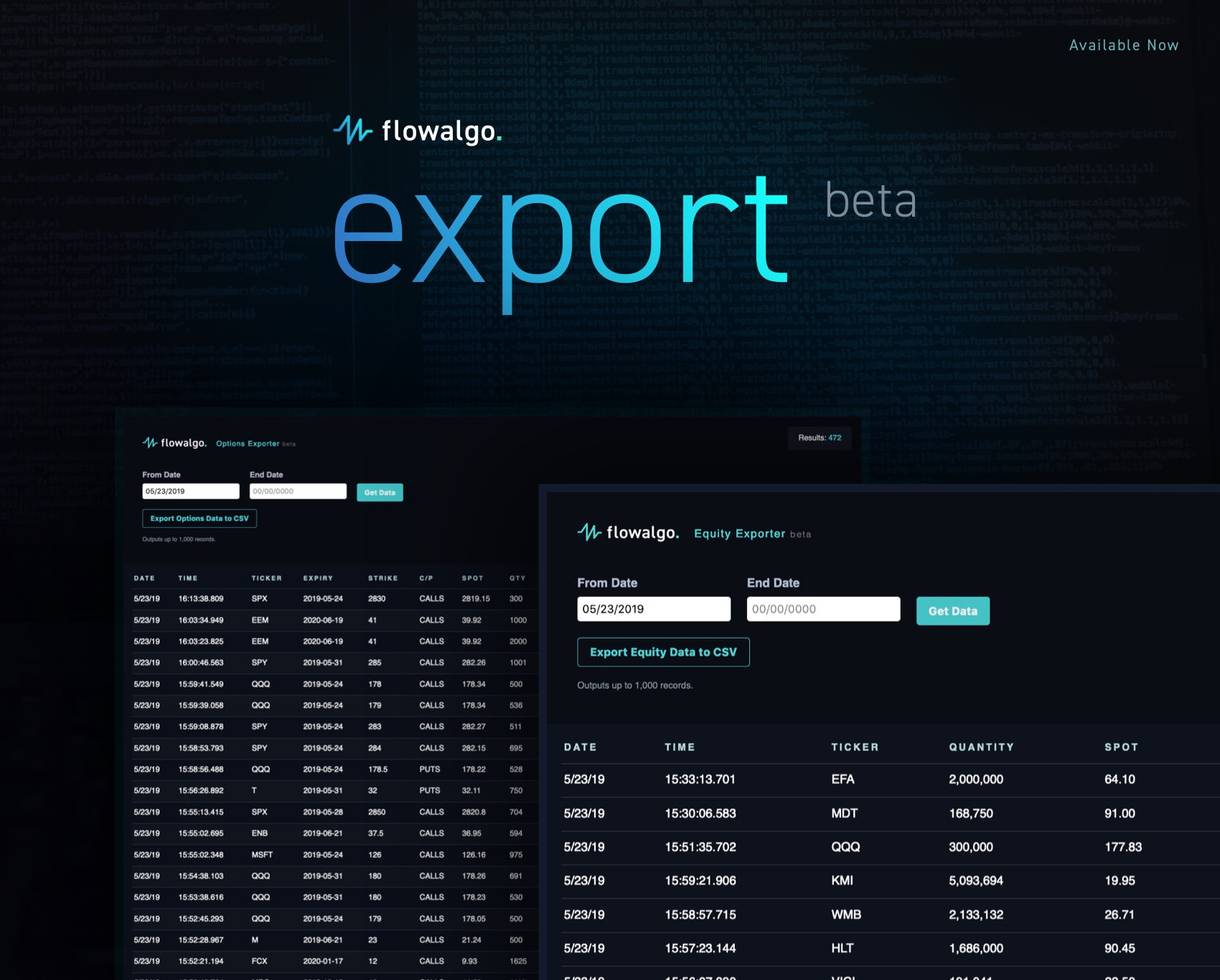
Task: Click the Equity Exporter title text
Action: click(x=739, y=533)
